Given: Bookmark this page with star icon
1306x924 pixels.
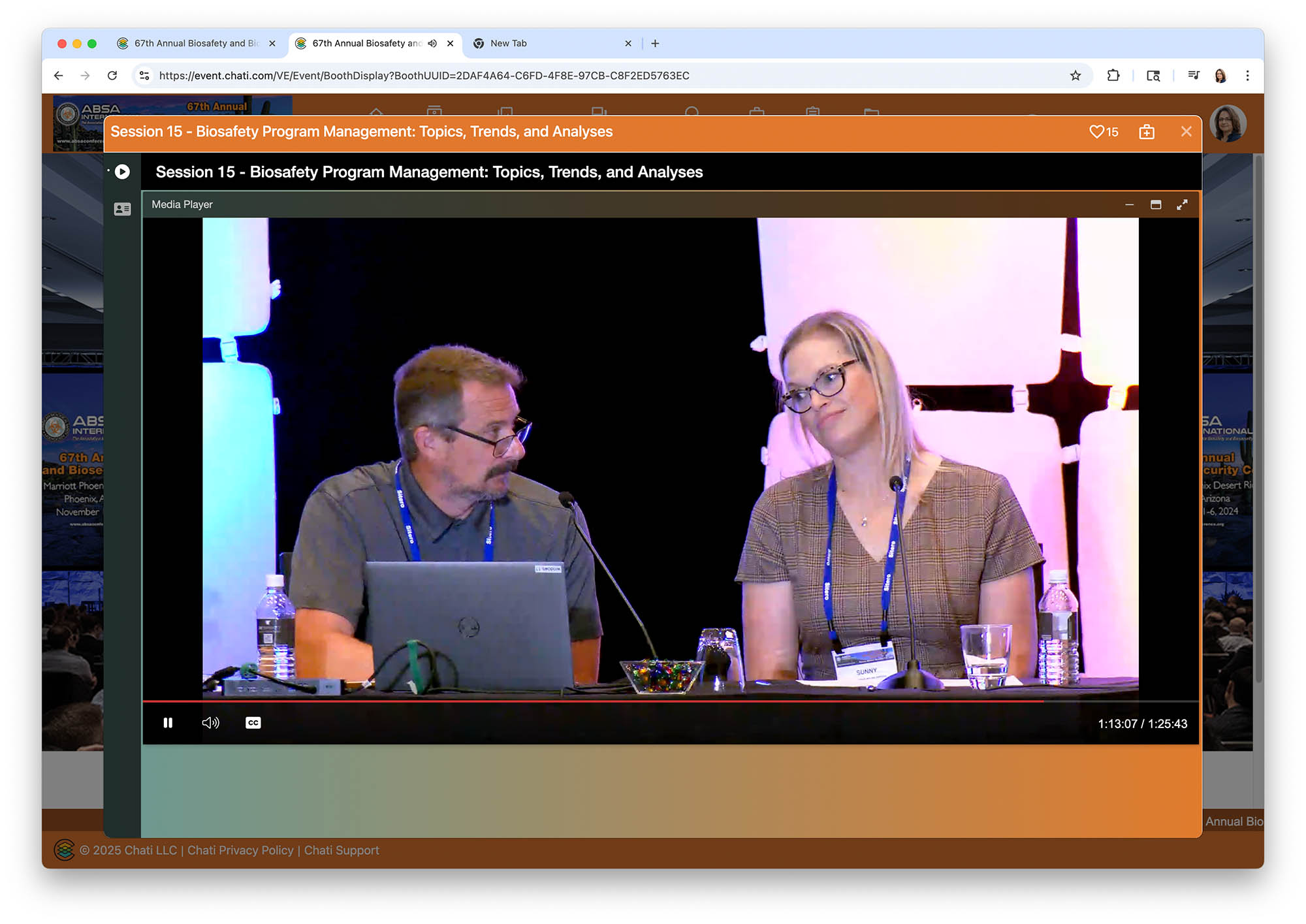Looking at the screenshot, I should [x=1075, y=76].
